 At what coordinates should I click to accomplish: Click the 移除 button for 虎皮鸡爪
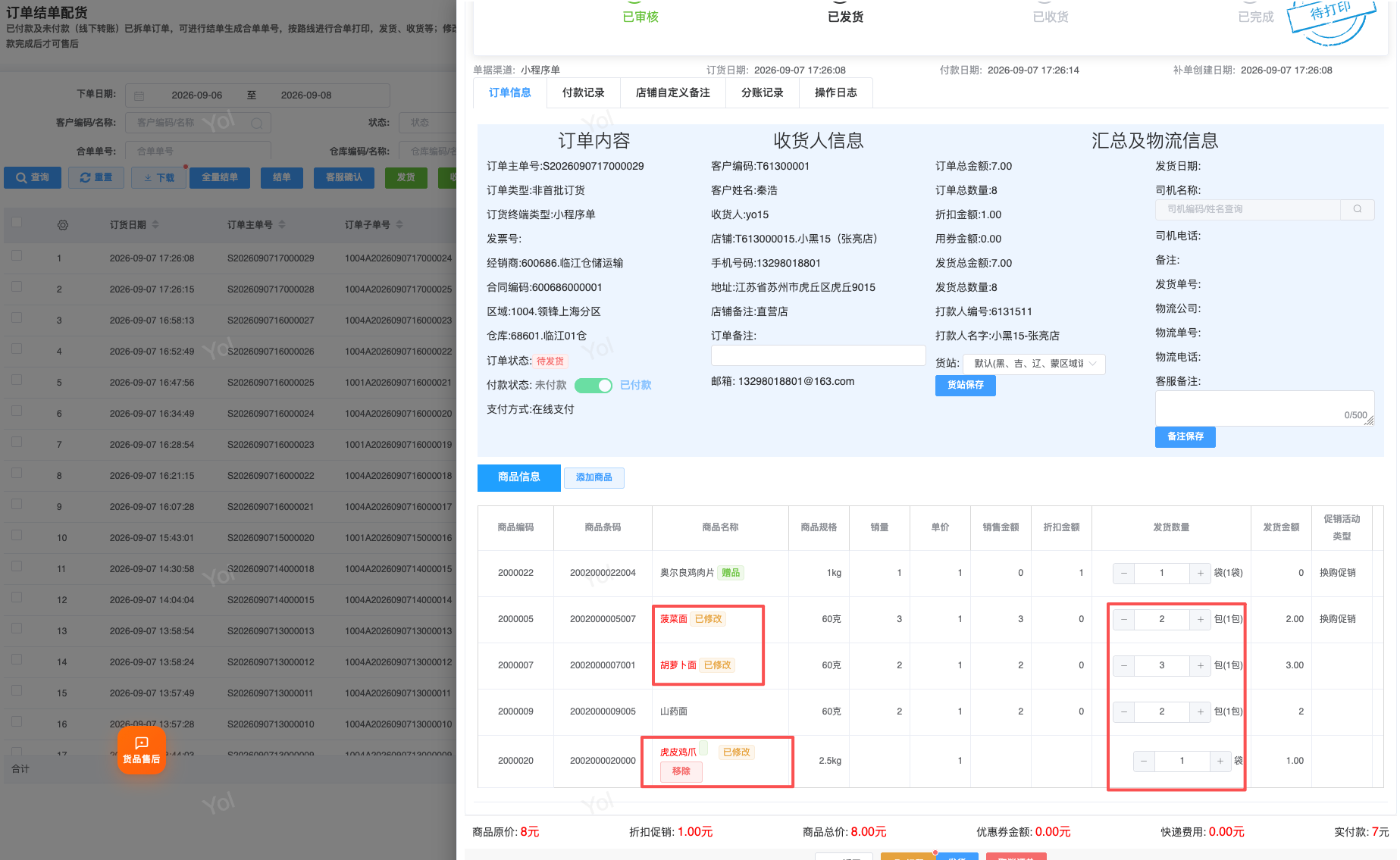681,772
